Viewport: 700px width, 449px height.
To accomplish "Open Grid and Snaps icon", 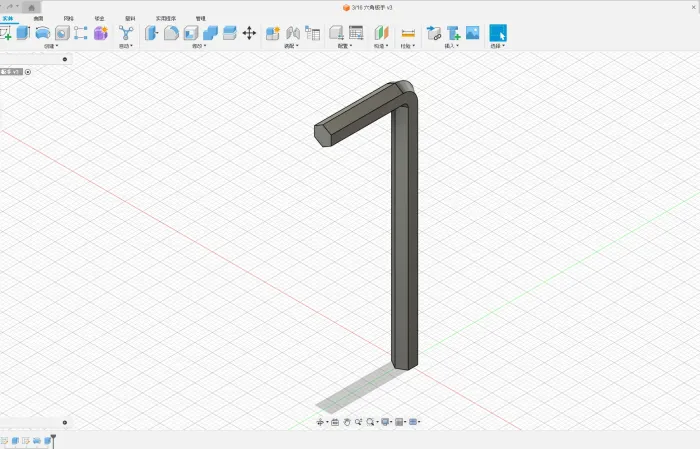I will pos(399,422).
